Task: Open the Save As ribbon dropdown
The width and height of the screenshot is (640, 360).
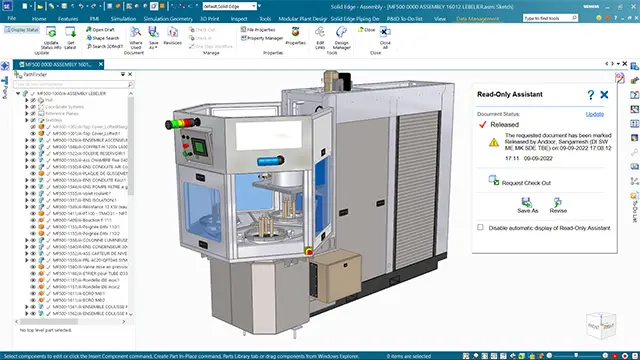Action: pos(153,47)
